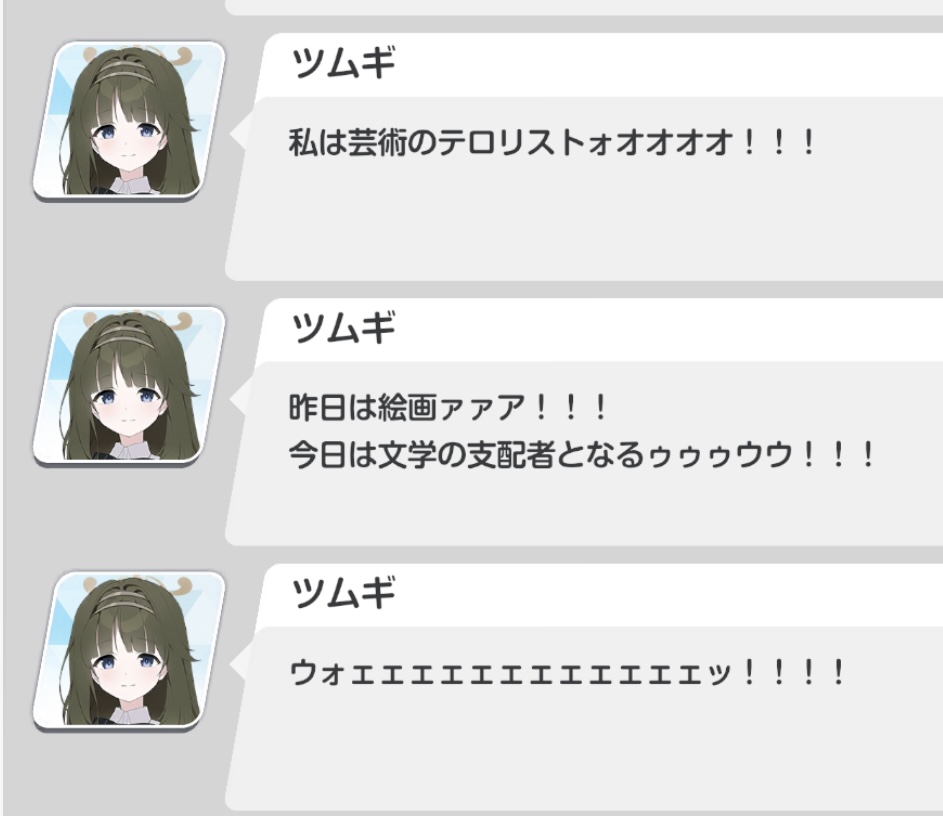The image size is (943, 816).
Task: Click the exclamation marks ending the テロリスト message
Action: pyautogui.click(x=778, y=143)
